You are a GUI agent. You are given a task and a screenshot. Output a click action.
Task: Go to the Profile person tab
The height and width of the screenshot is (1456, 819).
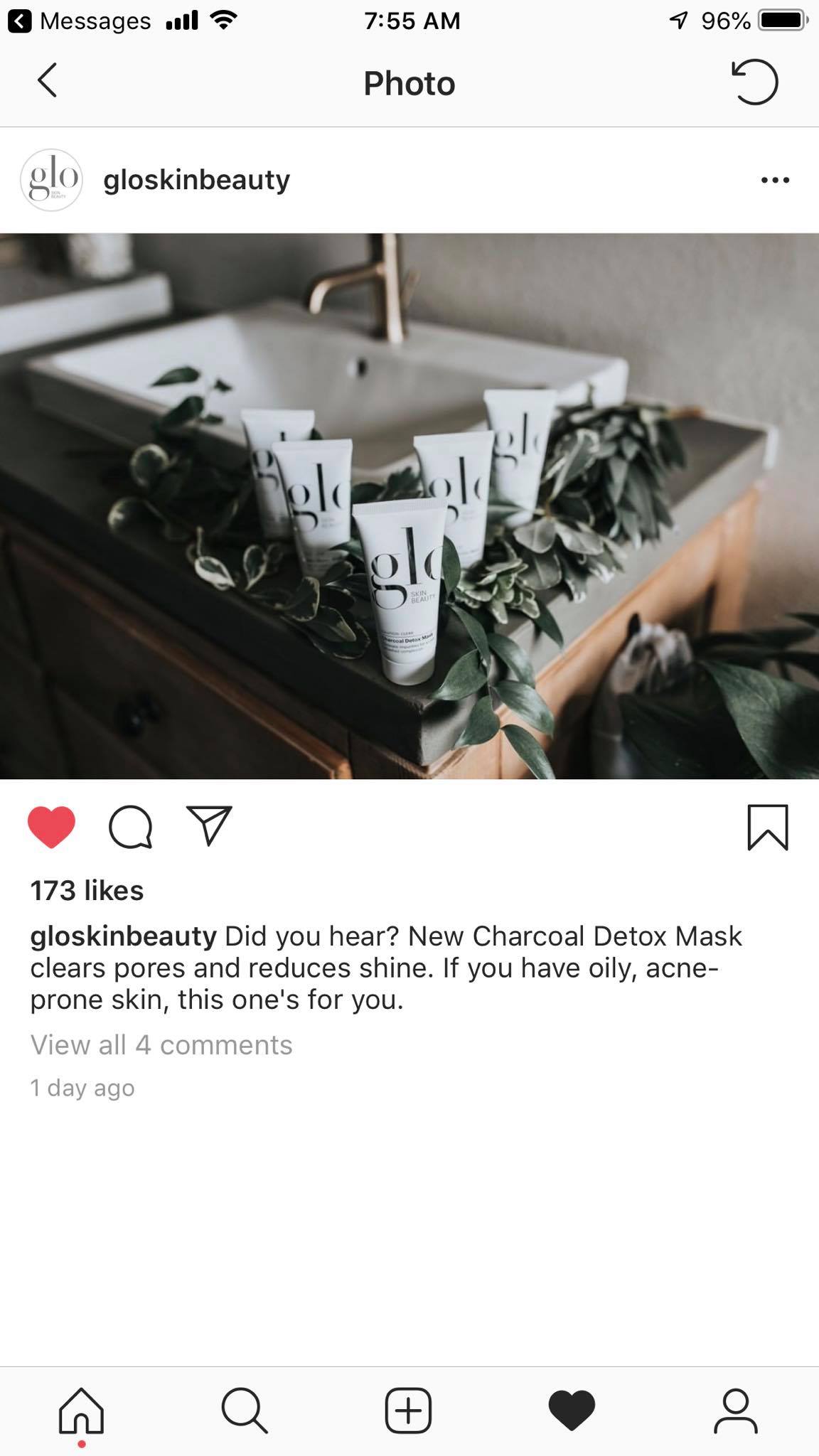pos(736,1410)
